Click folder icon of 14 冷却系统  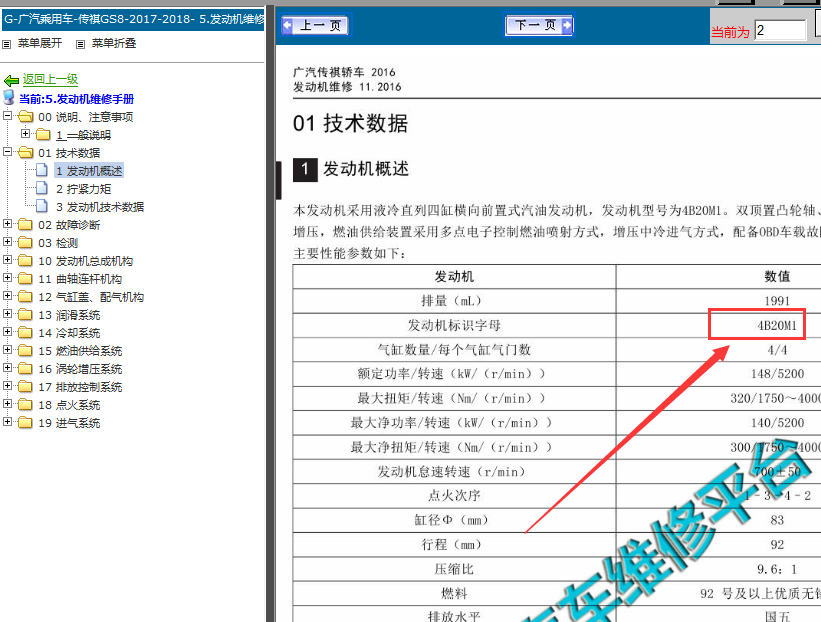click(x=25, y=332)
